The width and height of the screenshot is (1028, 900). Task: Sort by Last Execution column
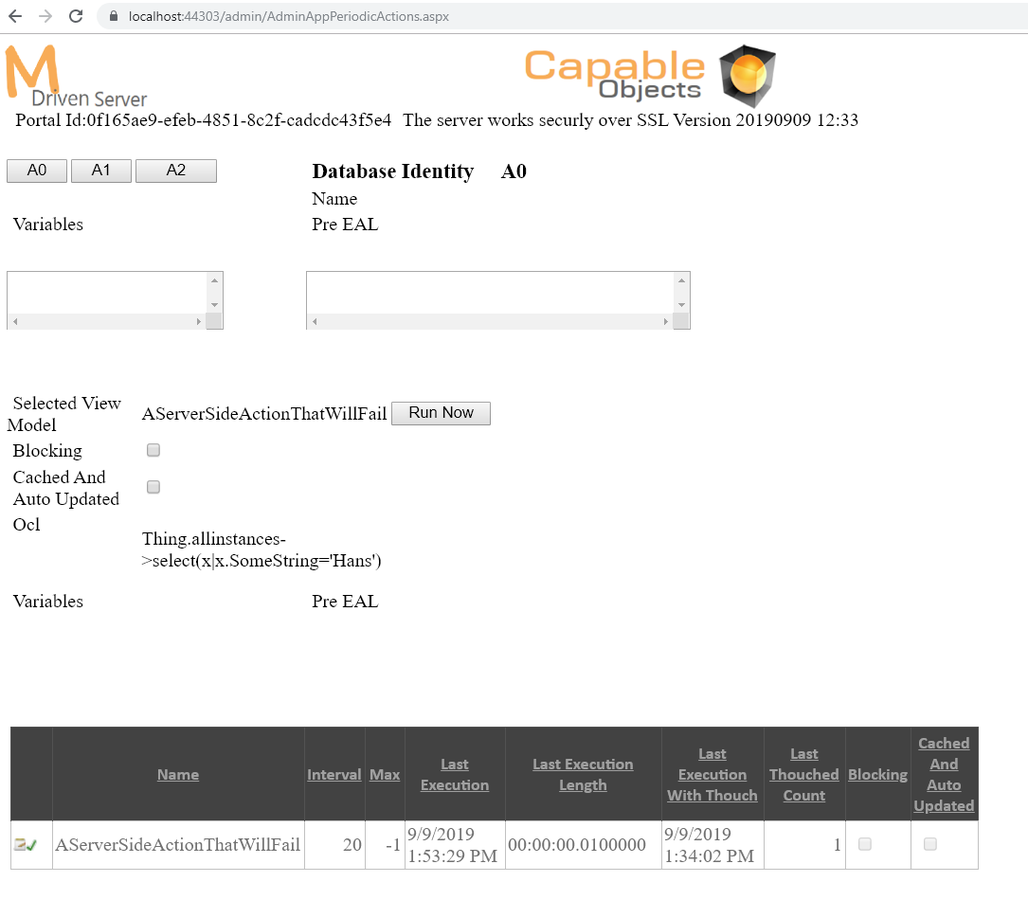click(454, 774)
